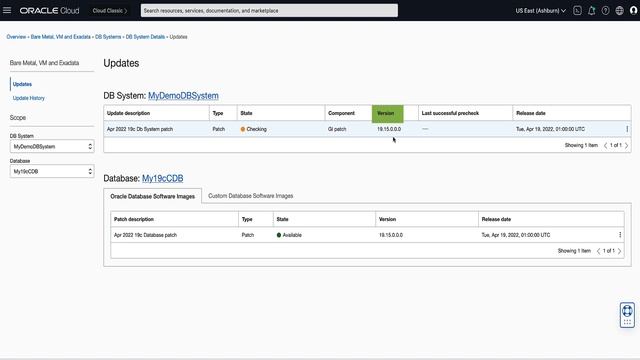640x360 pixels.
Task: Click the Apr 2022 19c Db System patch cell
Action: pos(140,129)
